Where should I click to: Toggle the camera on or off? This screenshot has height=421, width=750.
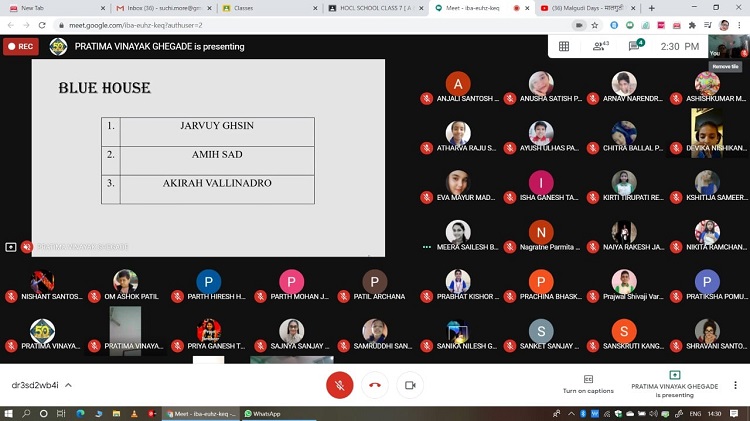(409, 385)
